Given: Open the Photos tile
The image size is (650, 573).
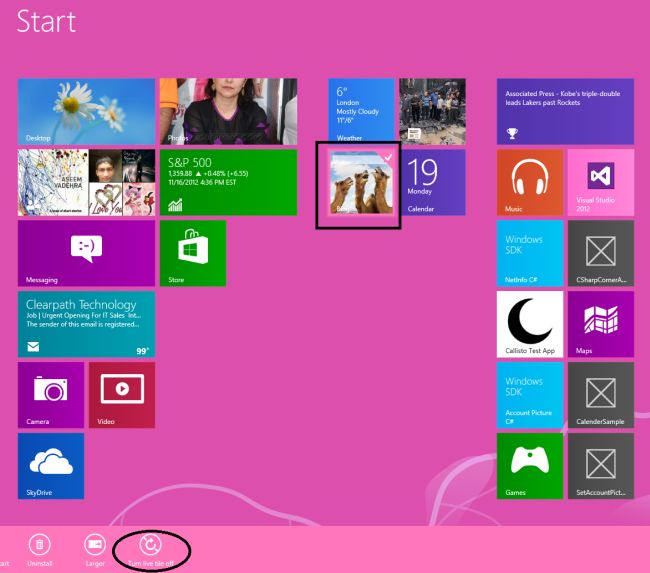Looking at the screenshot, I should pos(228,111).
